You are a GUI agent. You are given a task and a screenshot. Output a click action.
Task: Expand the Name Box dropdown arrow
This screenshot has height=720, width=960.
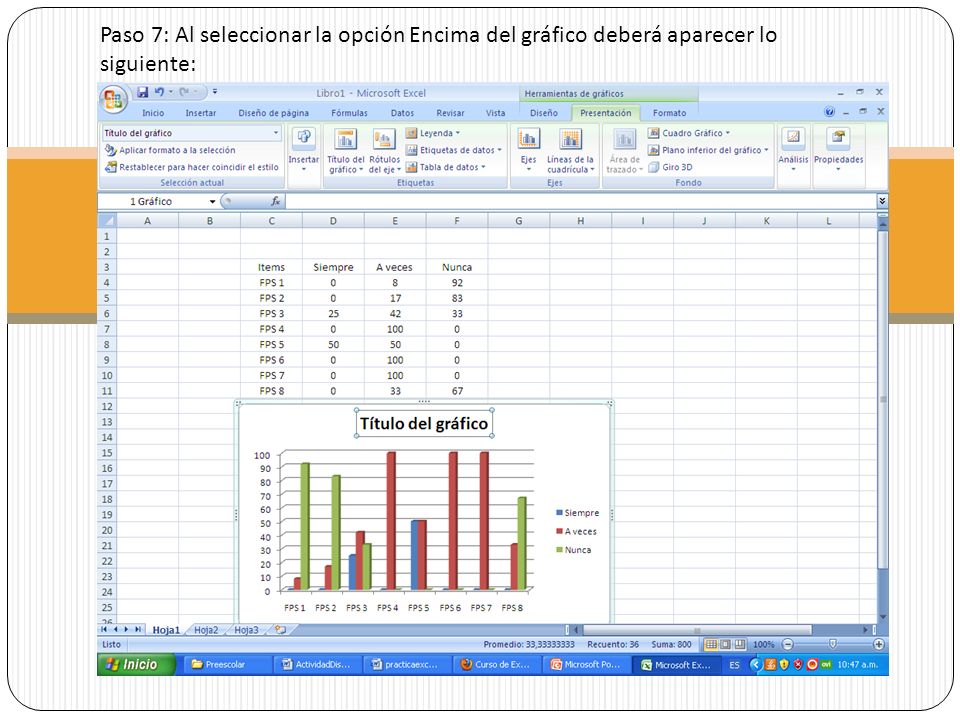click(x=212, y=201)
